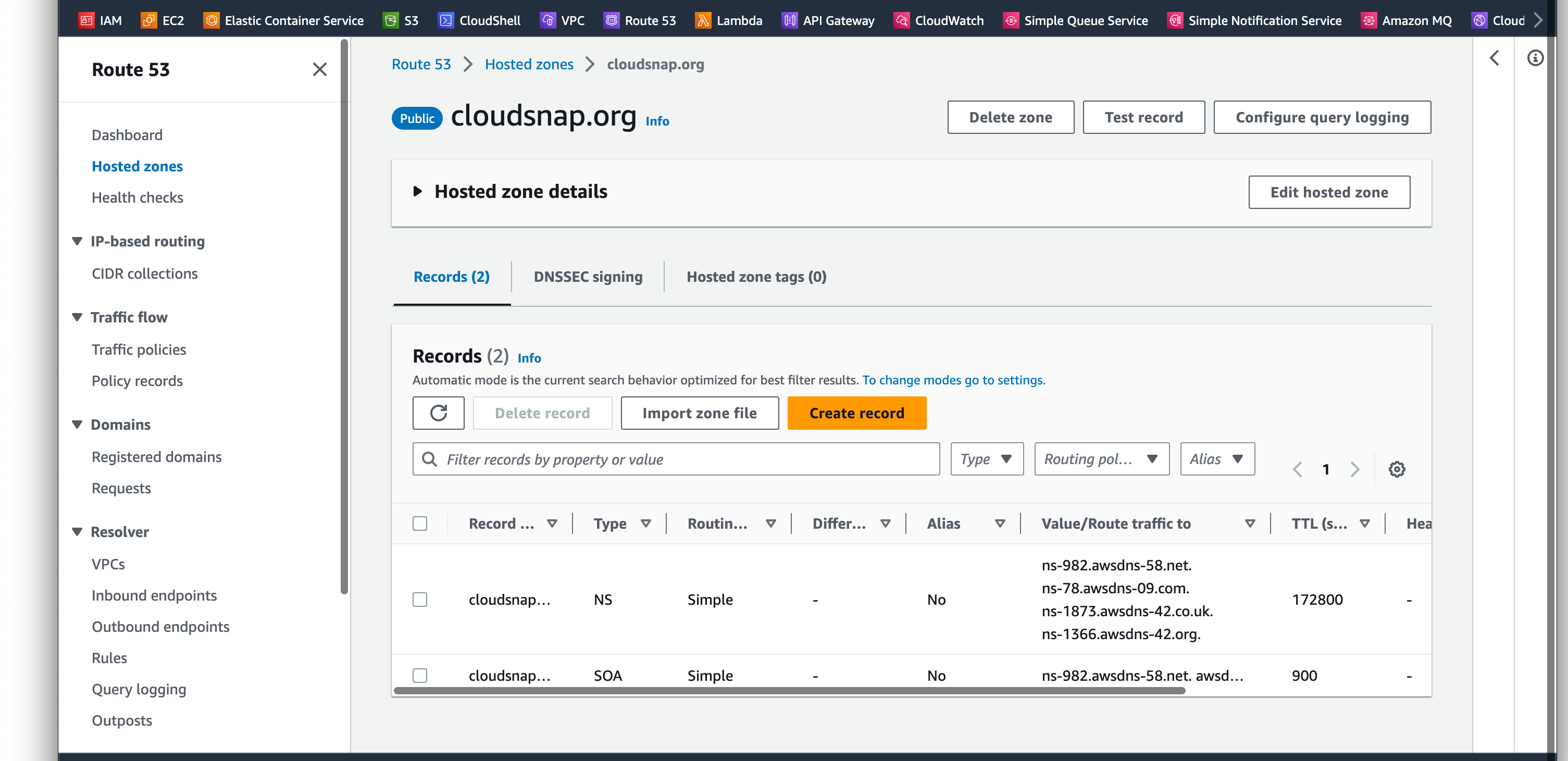The image size is (1568, 761).
Task: Go to next records page
Action: tap(1354, 469)
